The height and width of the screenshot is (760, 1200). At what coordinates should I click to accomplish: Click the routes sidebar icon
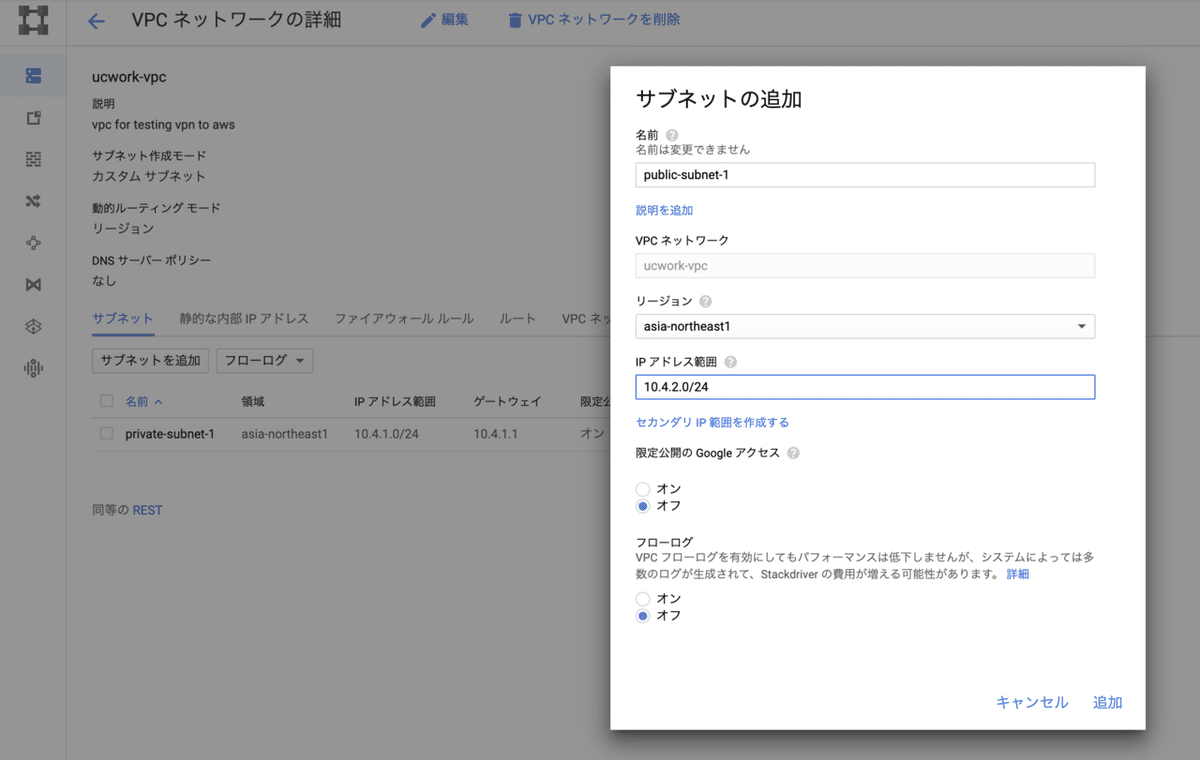pos(33,200)
